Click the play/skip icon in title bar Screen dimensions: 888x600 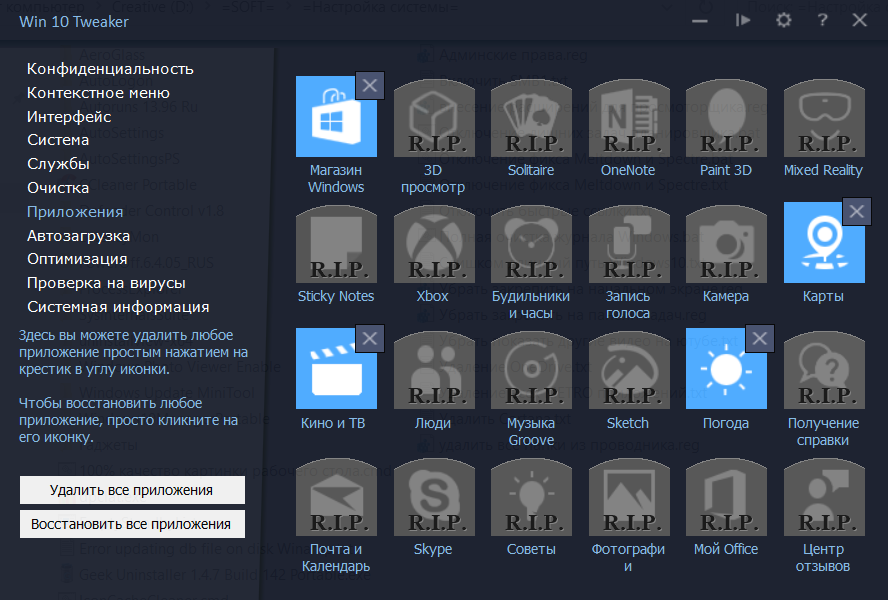pos(742,20)
